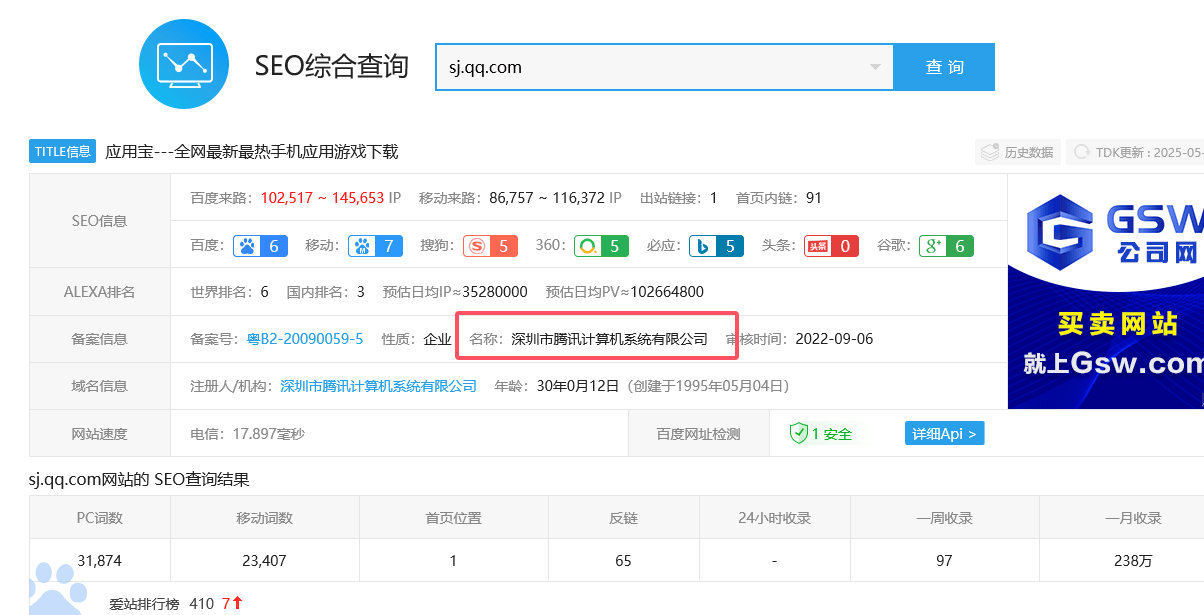Click Baidu traffic 102,517 ~ 145,653 value
The width and height of the screenshot is (1204, 615).
click(322, 198)
